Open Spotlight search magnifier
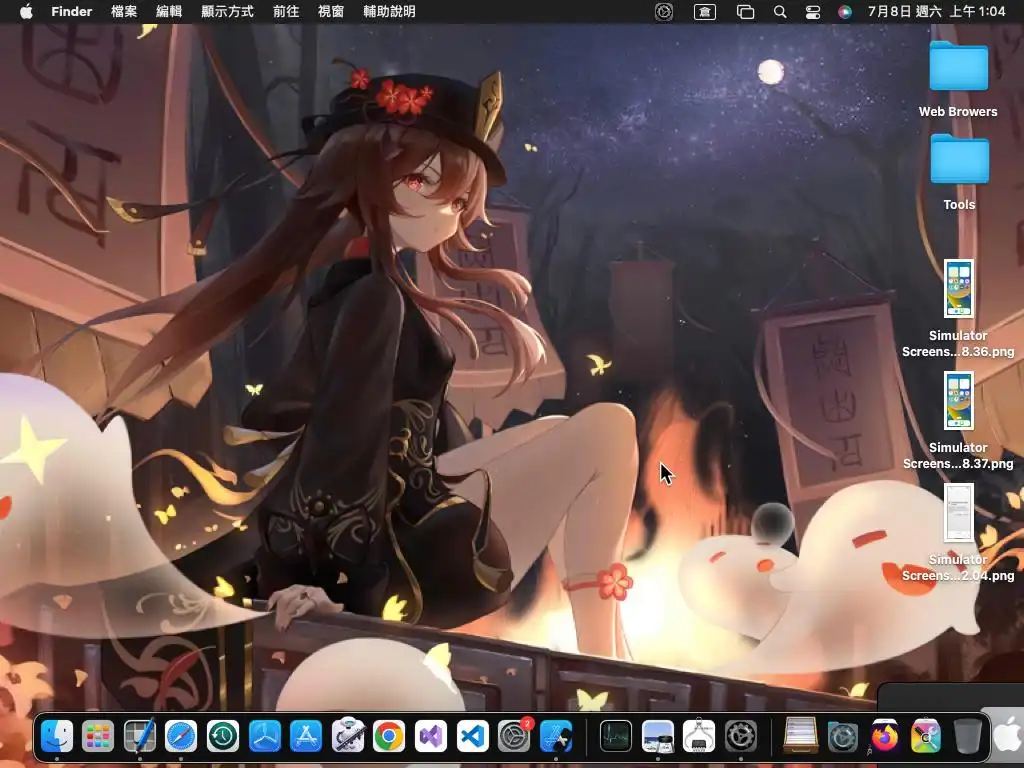Viewport: 1024px width, 768px height. tap(780, 11)
